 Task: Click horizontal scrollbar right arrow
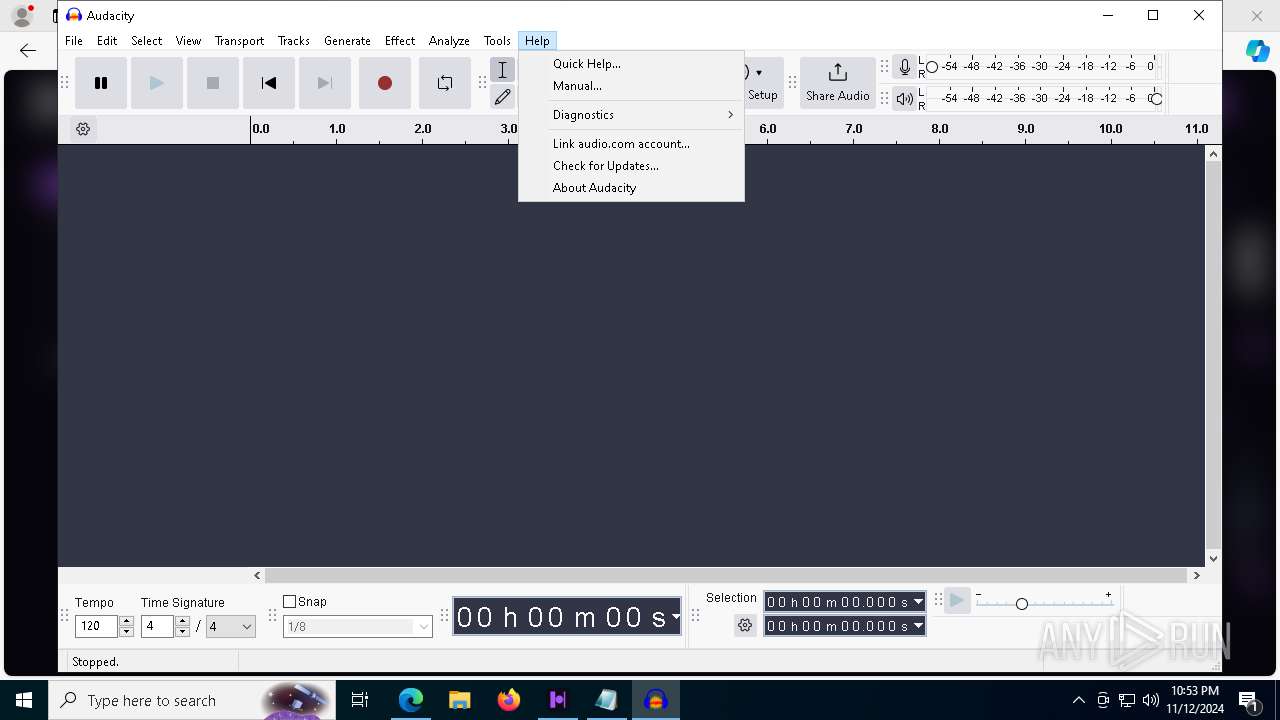[1196, 576]
